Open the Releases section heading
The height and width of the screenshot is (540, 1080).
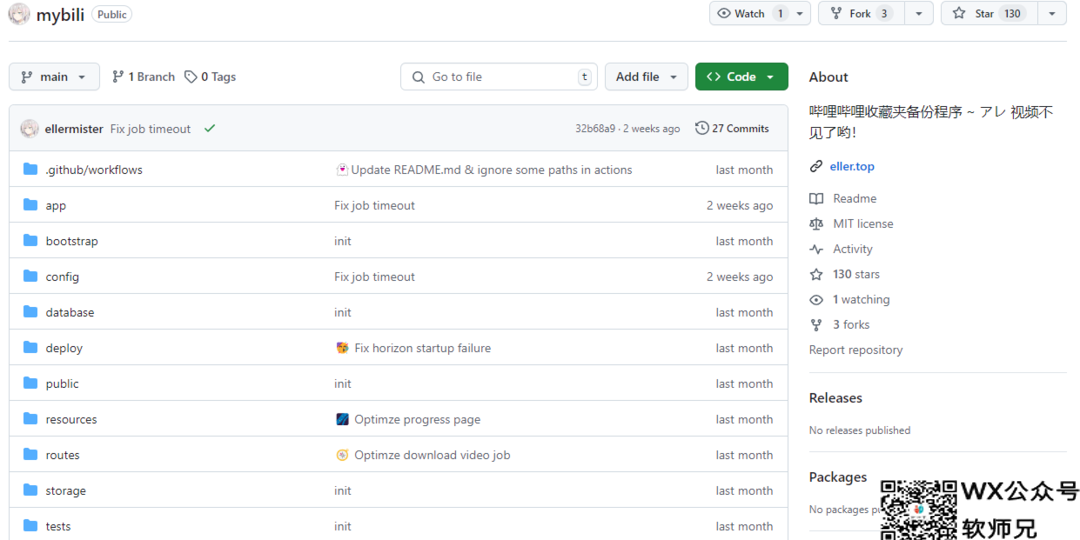(x=835, y=398)
